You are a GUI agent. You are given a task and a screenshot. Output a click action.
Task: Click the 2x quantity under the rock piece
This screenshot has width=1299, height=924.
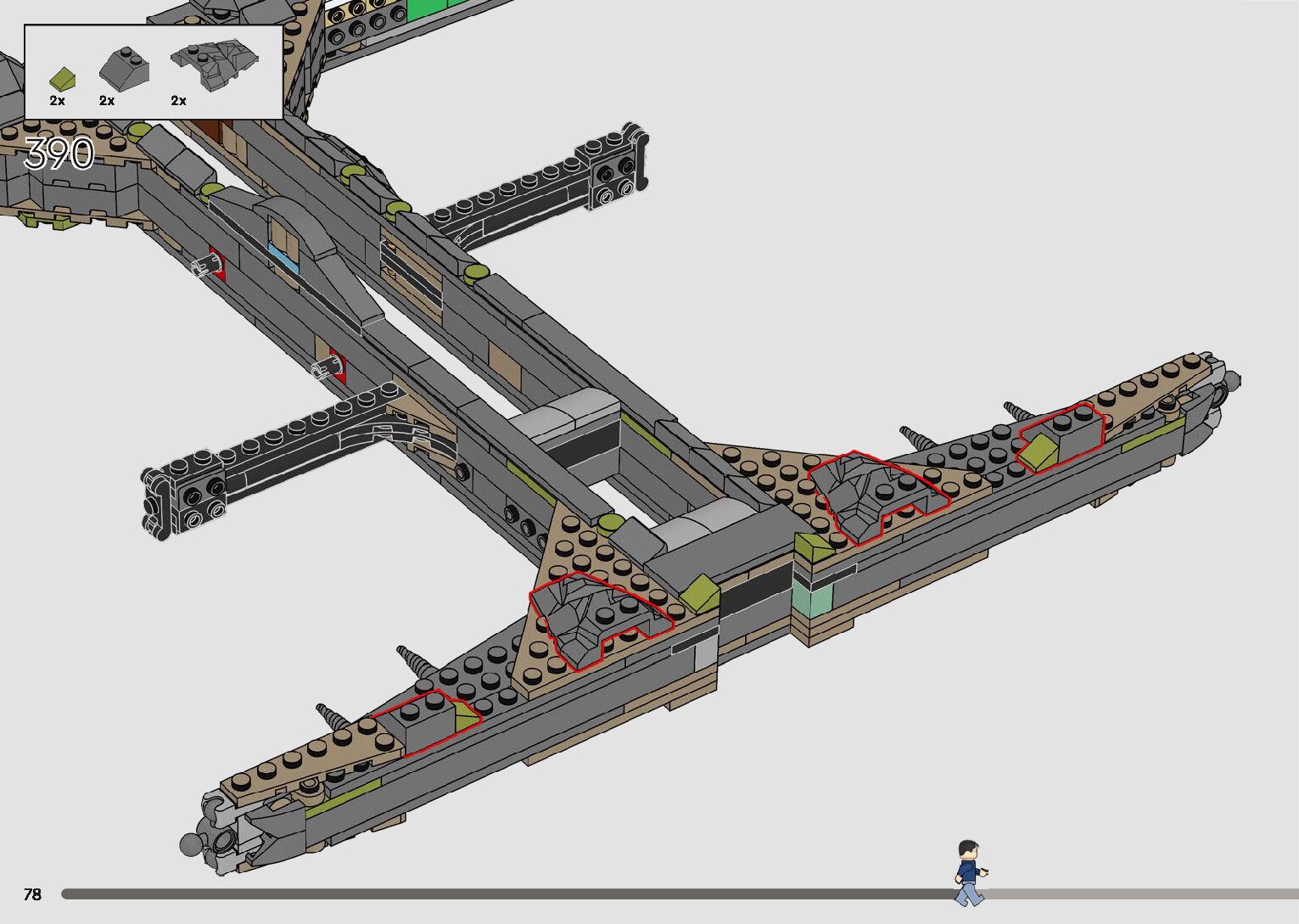[x=178, y=101]
